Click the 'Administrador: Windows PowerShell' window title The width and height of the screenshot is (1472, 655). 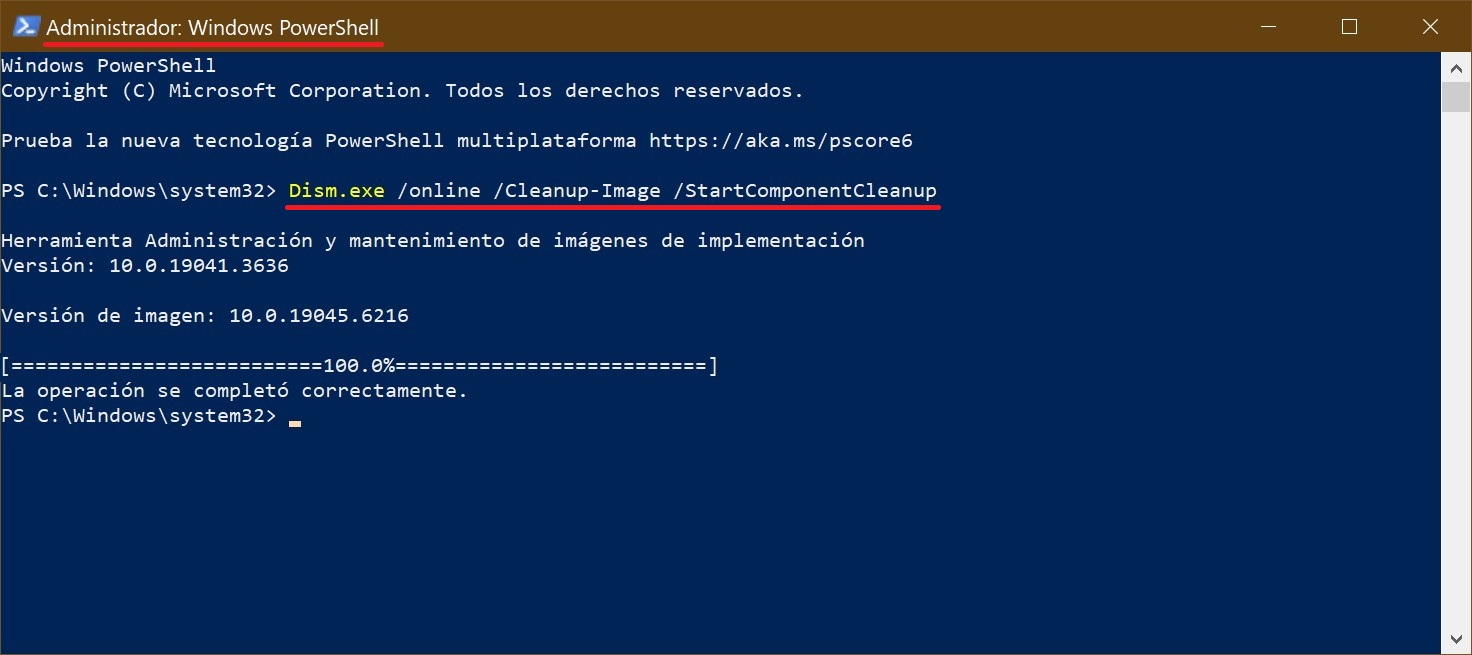213,28
